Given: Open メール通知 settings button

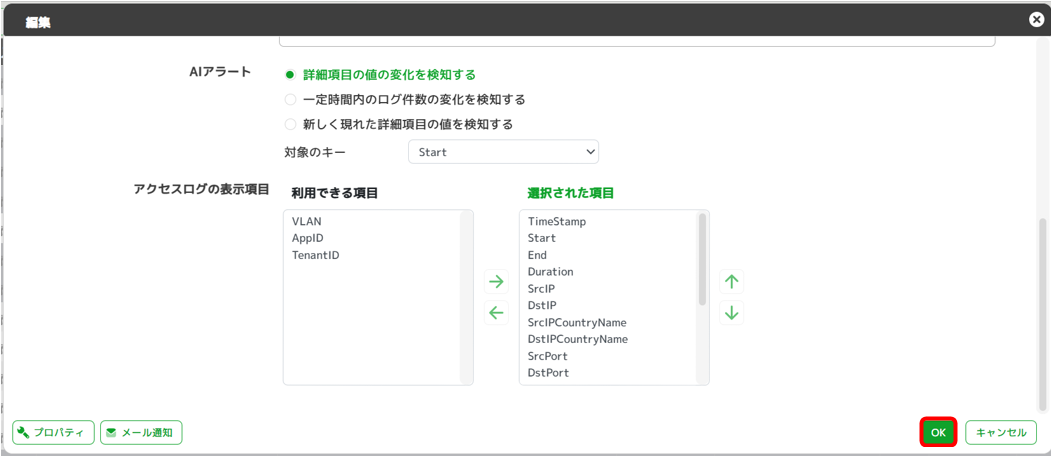Looking at the screenshot, I should [x=141, y=433].
